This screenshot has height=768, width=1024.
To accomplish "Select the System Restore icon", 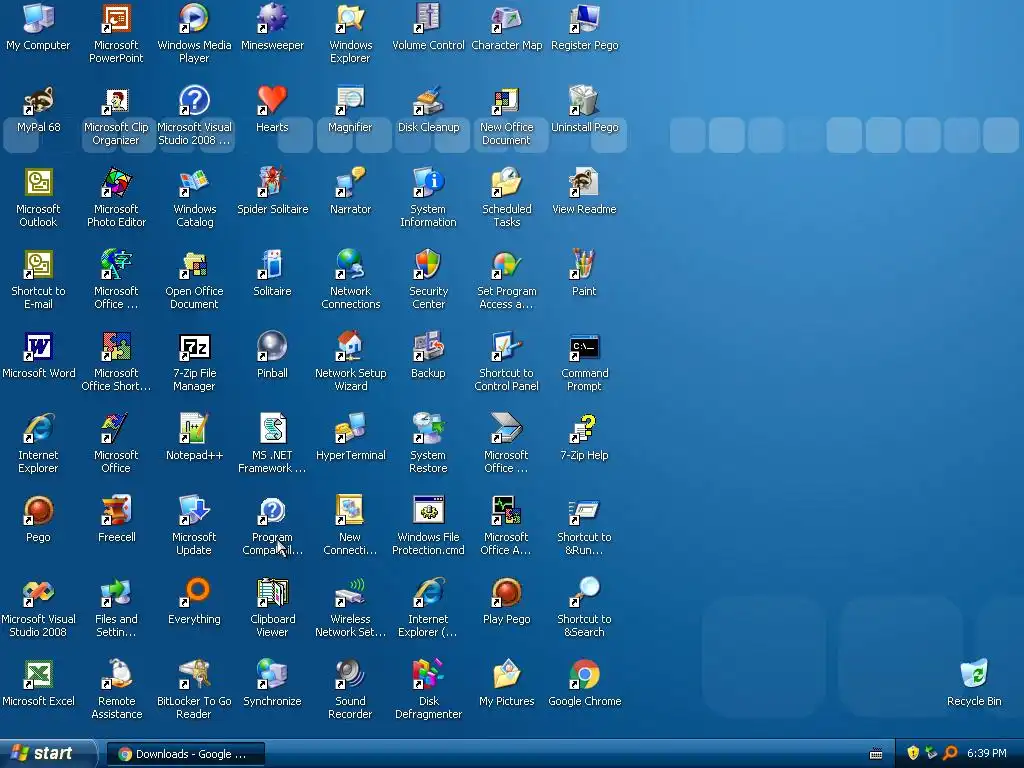I will [428, 428].
